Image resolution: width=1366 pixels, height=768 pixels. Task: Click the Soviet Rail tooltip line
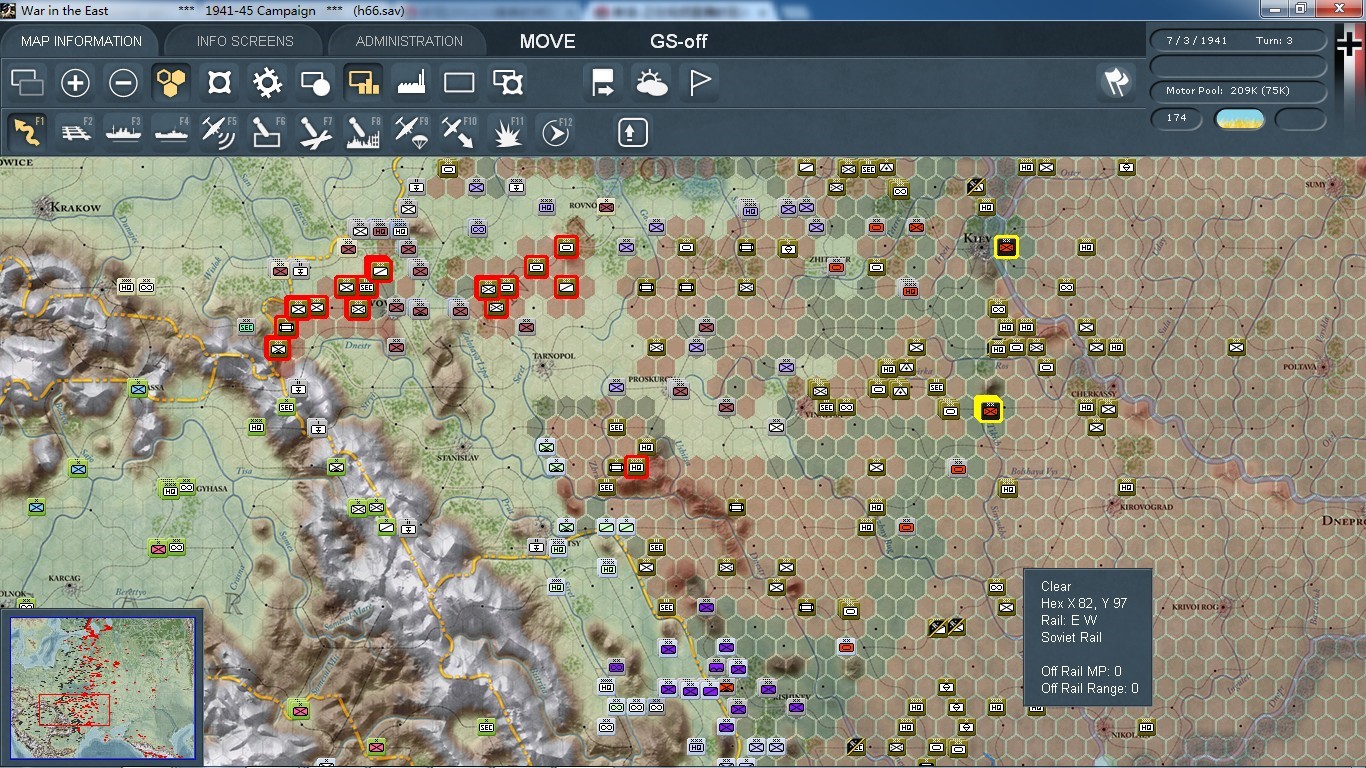[x=1071, y=637]
